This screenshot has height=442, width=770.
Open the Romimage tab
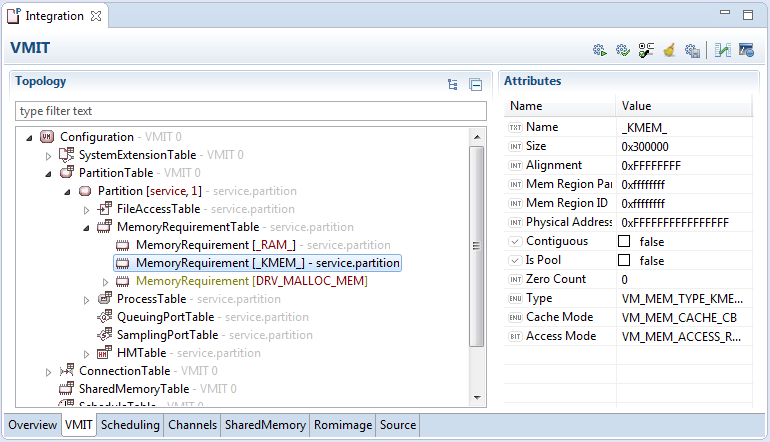343,425
